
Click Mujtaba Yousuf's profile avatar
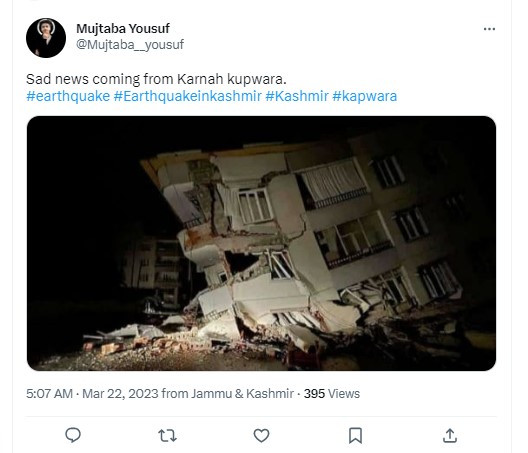click(x=46, y=38)
